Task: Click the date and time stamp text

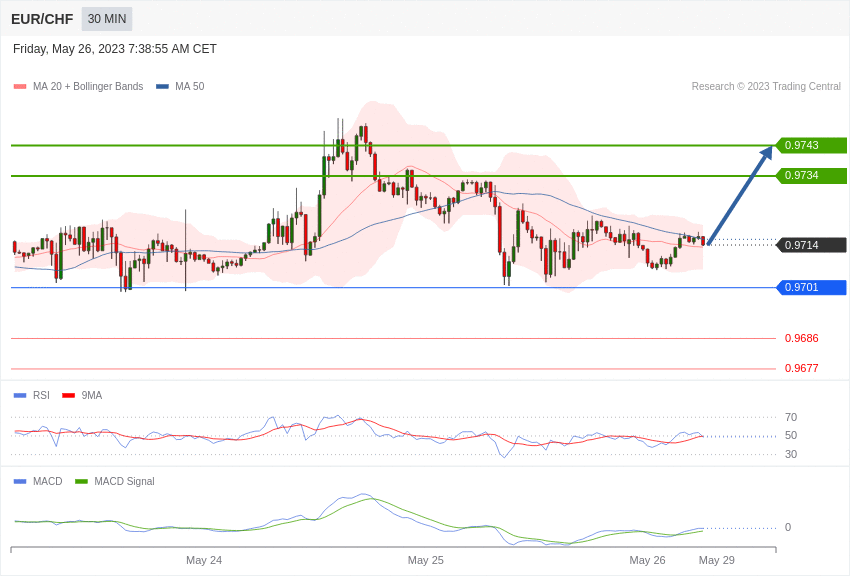Action: tap(114, 49)
